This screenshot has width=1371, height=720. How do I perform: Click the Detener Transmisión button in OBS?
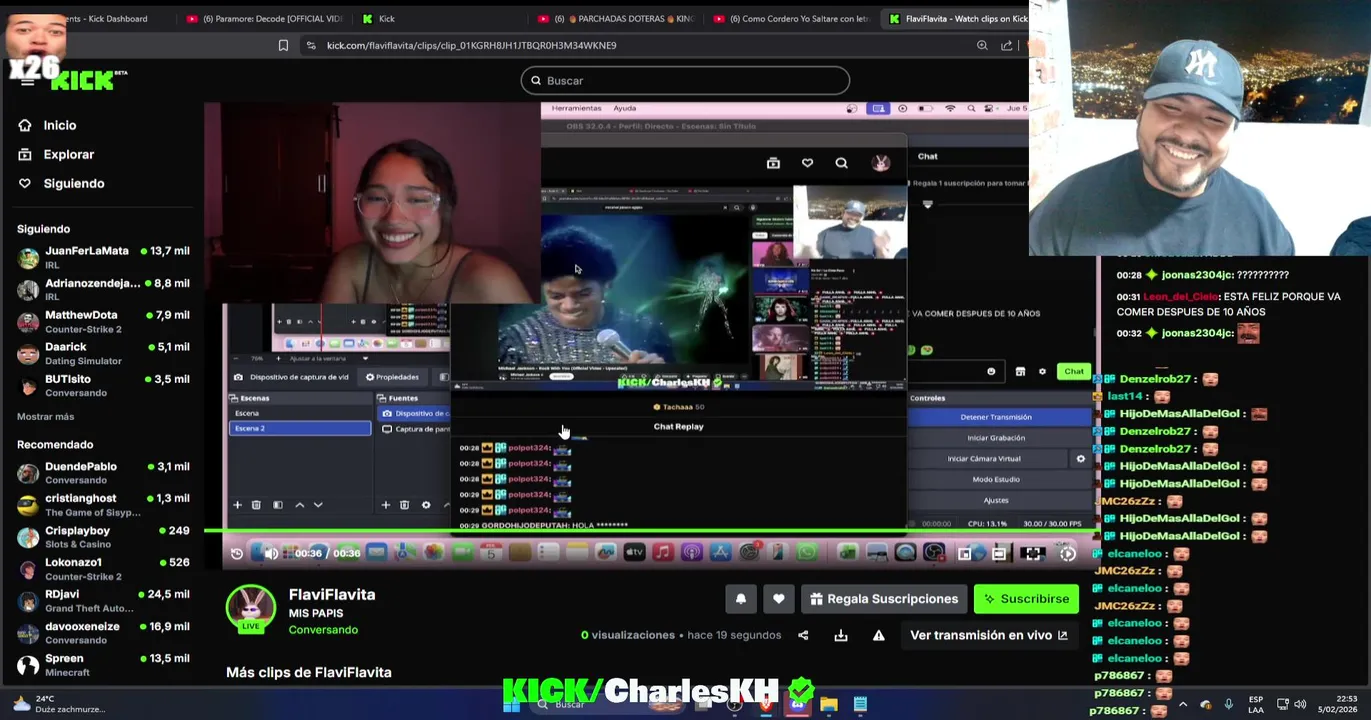coord(996,417)
